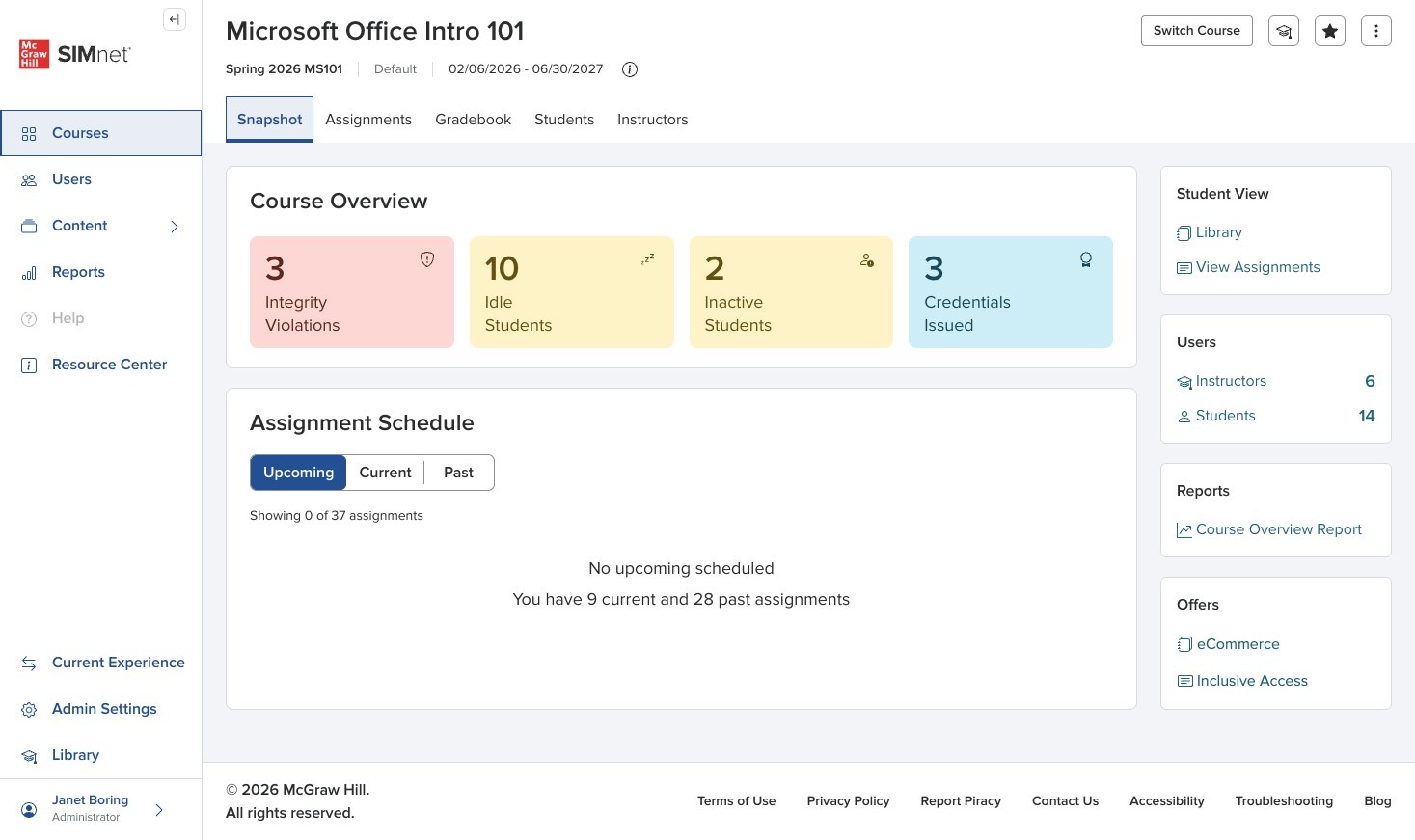Click the Reports bar chart icon
This screenshot has height=840, width=1415.
29,273
